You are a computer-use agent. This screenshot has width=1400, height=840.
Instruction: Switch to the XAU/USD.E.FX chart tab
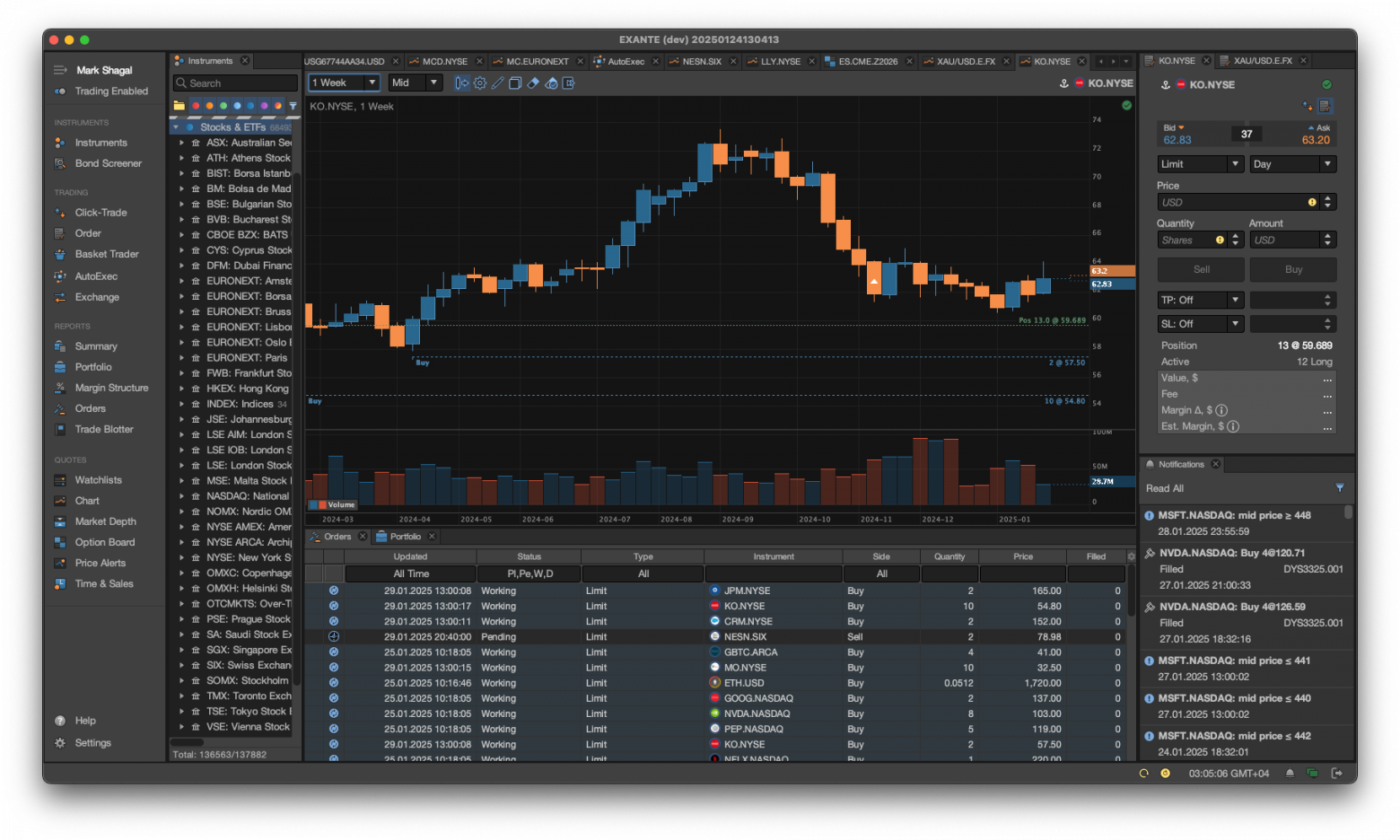[x=966, y=61]
